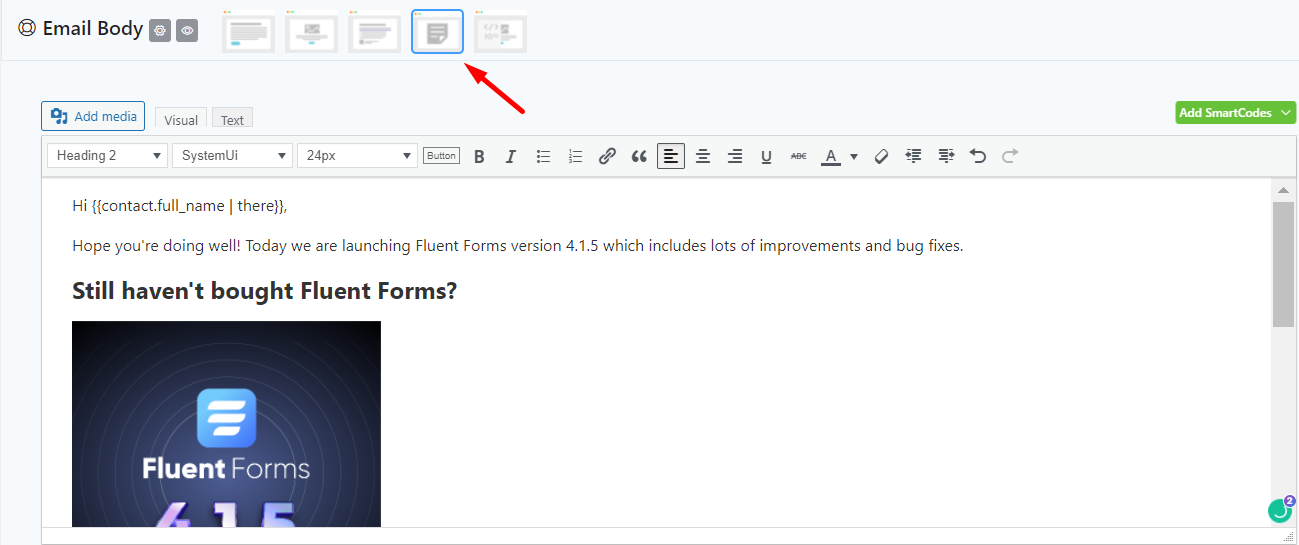Viewport: 1299px width, 545px height.
Task: Toggle the active align left button
Action: pyautogui.click(x=671, y=156)
